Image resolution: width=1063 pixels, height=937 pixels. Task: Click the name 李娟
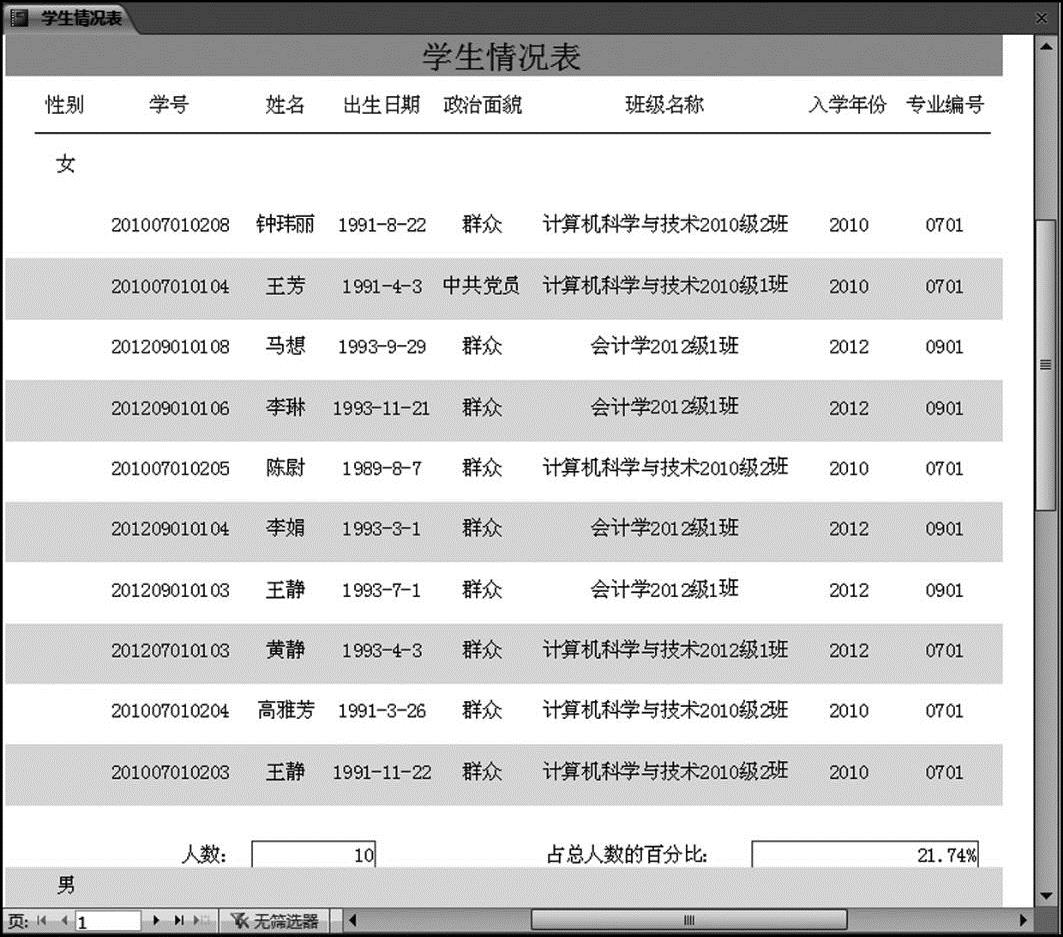(x=285, y=528)
